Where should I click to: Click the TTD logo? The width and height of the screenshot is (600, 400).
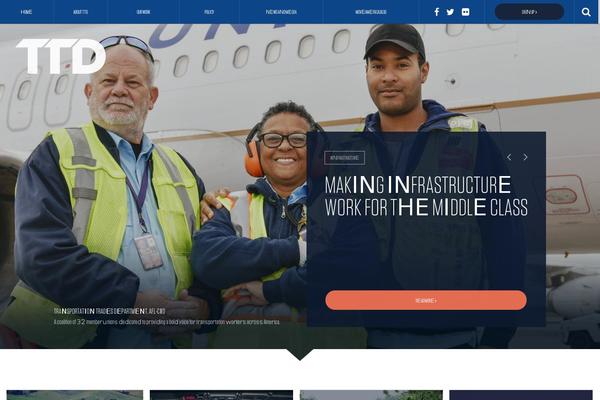coord(61,56)
